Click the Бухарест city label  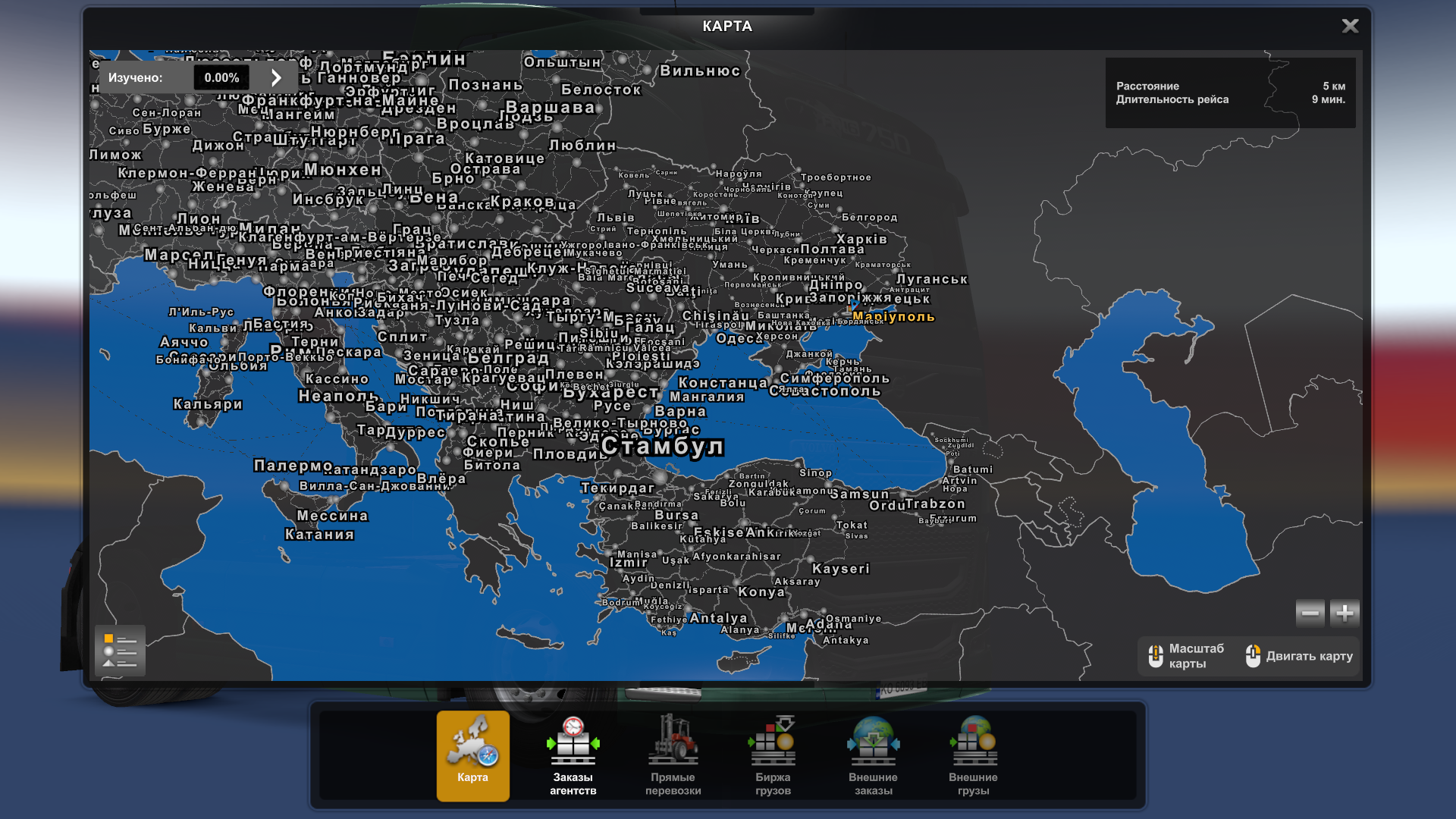point(610,392)
